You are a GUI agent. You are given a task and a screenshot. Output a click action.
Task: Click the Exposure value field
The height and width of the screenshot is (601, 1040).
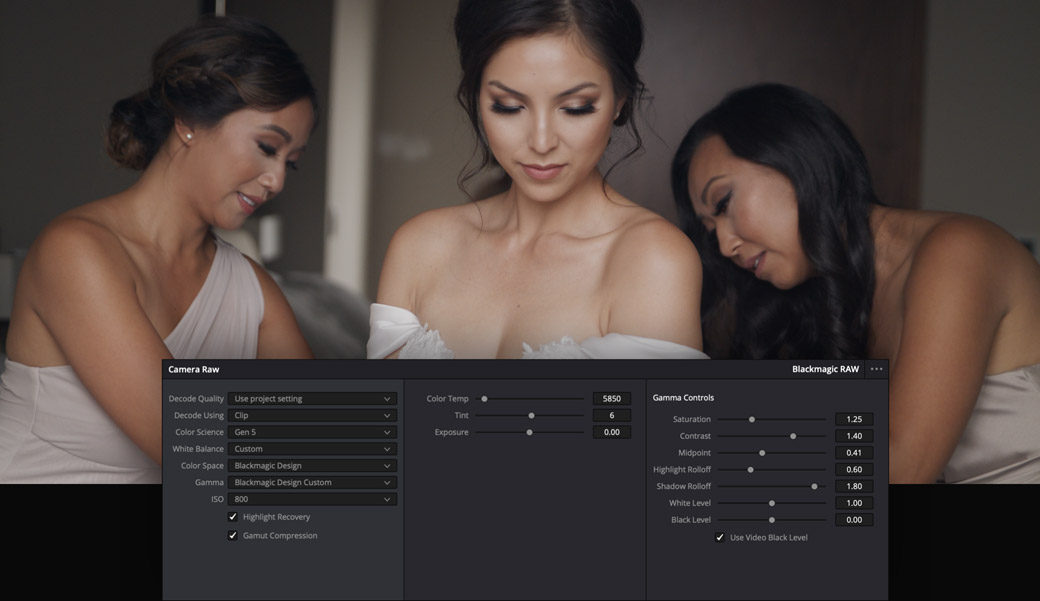[611, 432]
